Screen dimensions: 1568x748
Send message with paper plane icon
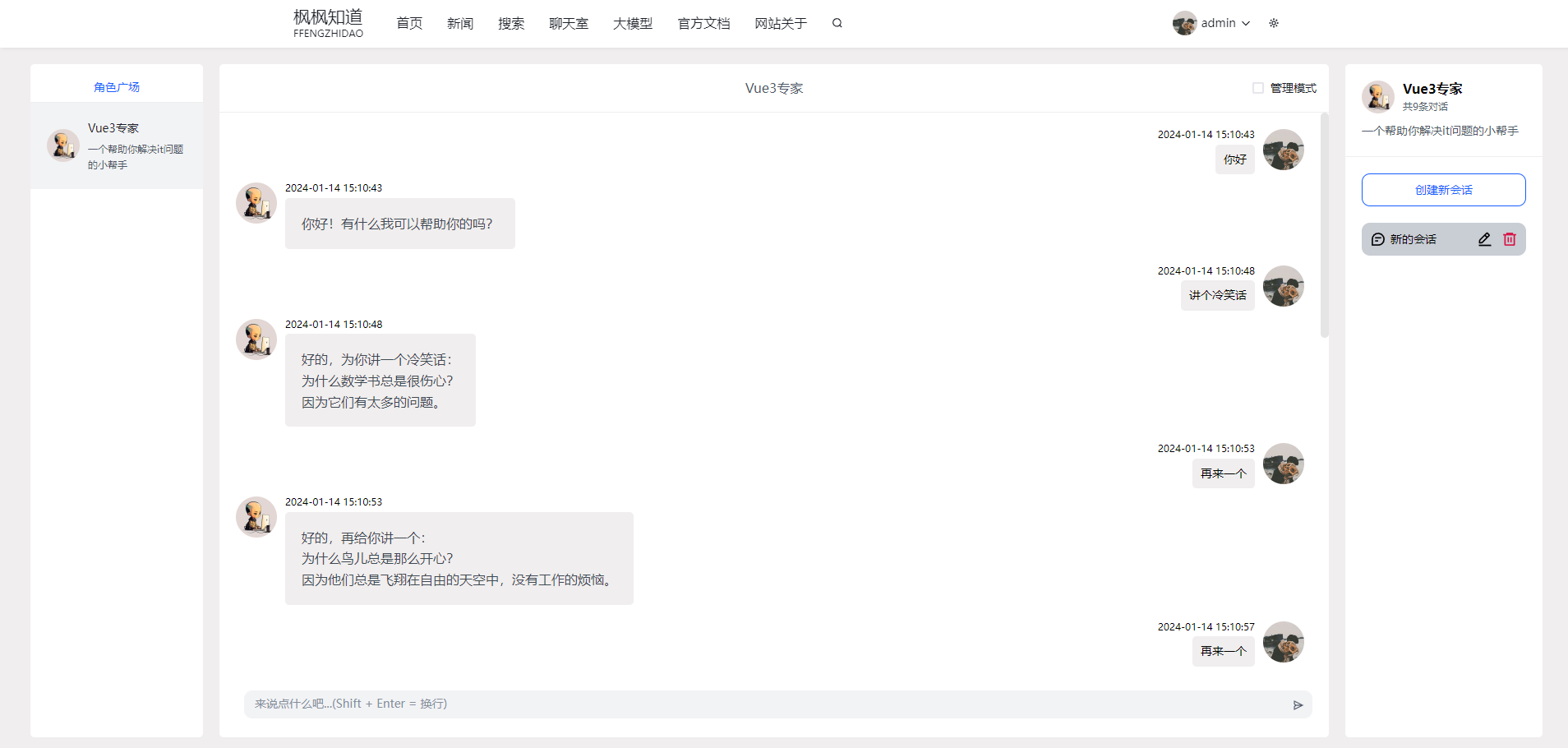point(1298,705)
